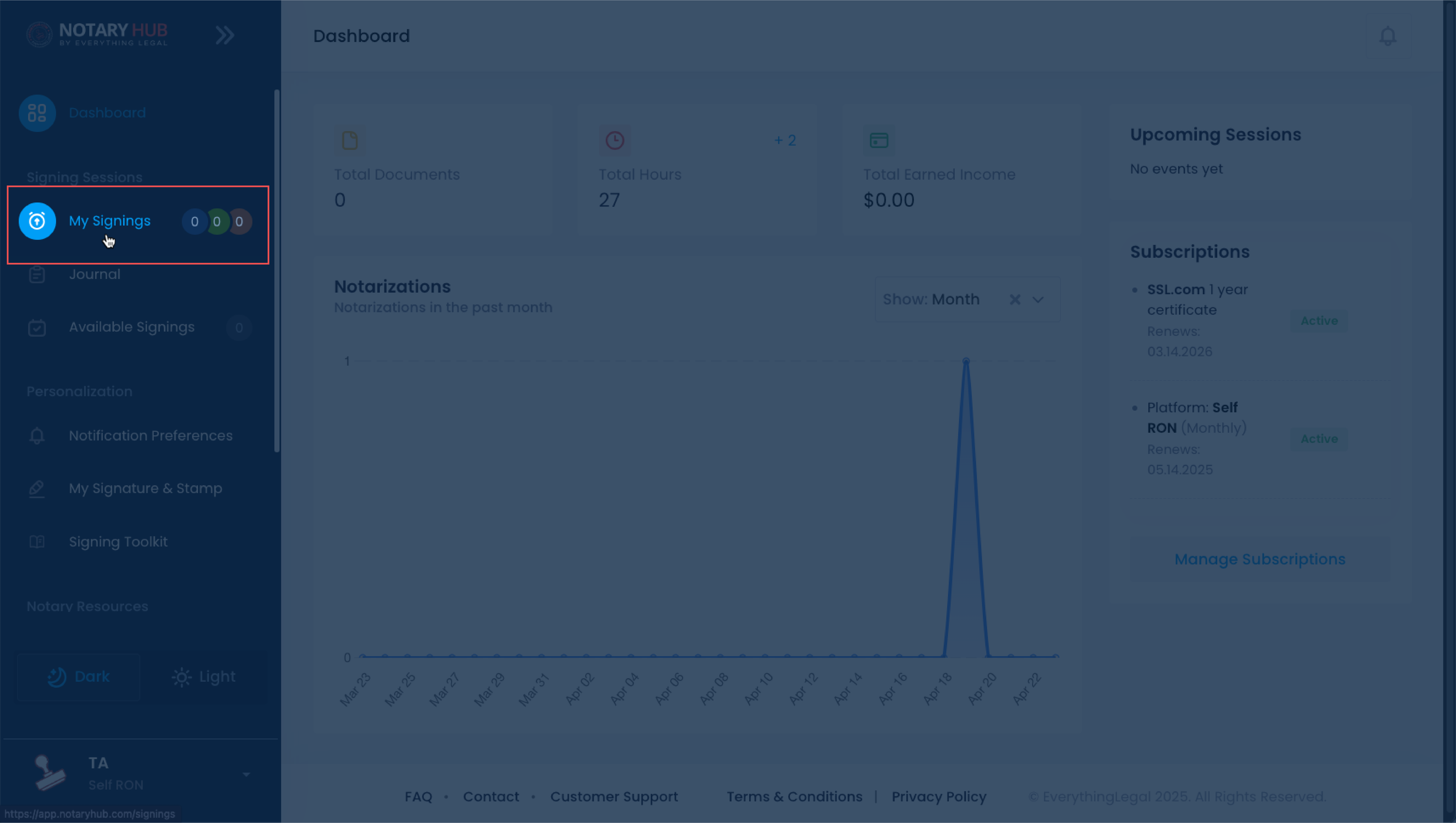Click the Total Hours value 27
Screen dimensions: 1456x823
pos(609,200)
